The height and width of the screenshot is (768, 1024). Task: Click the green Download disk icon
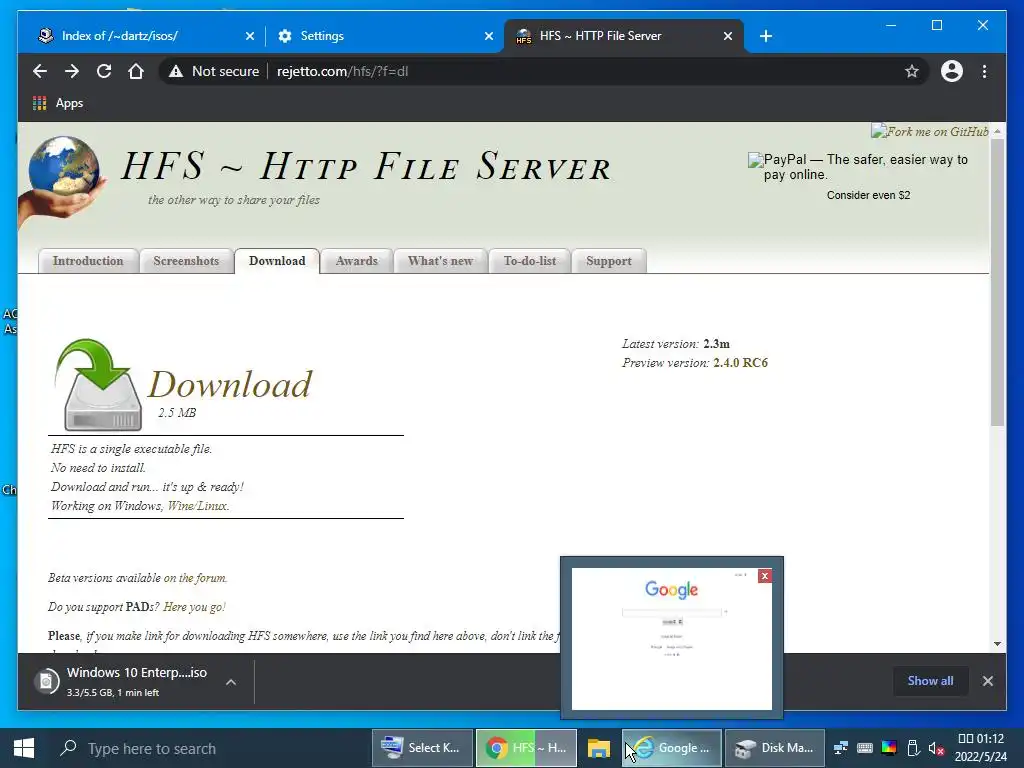tap(99, 385)
